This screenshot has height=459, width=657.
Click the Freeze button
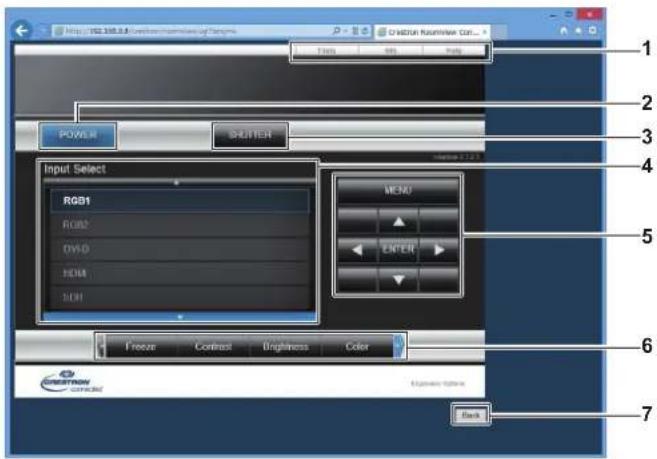point(141,347)
